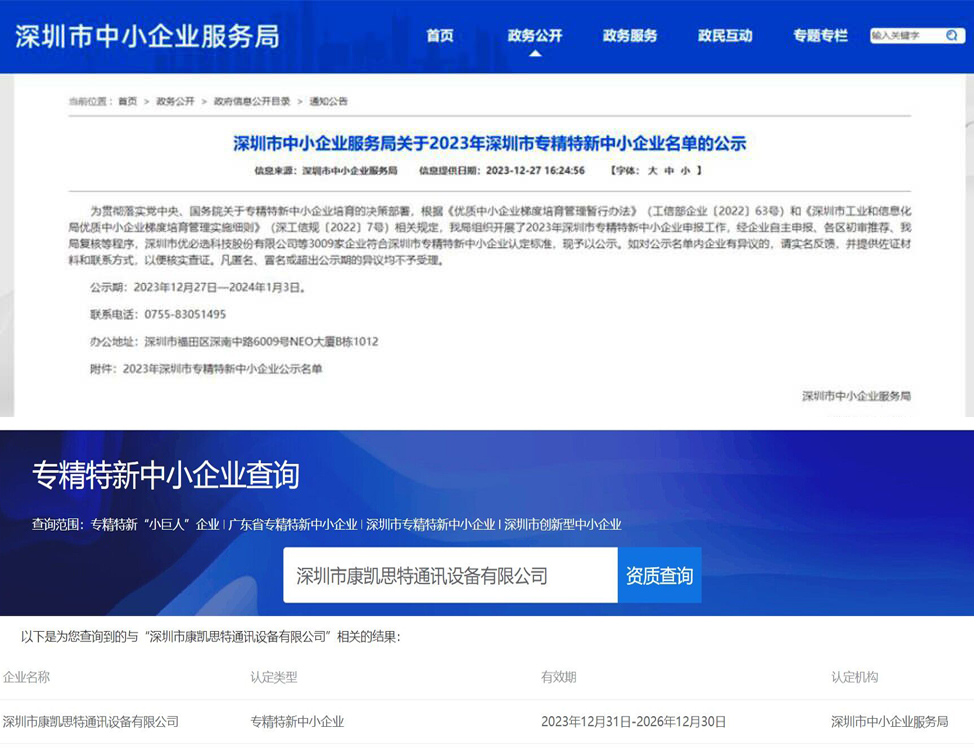Click the 深圳市中小企业服务局 site logo title

point(147,36)
